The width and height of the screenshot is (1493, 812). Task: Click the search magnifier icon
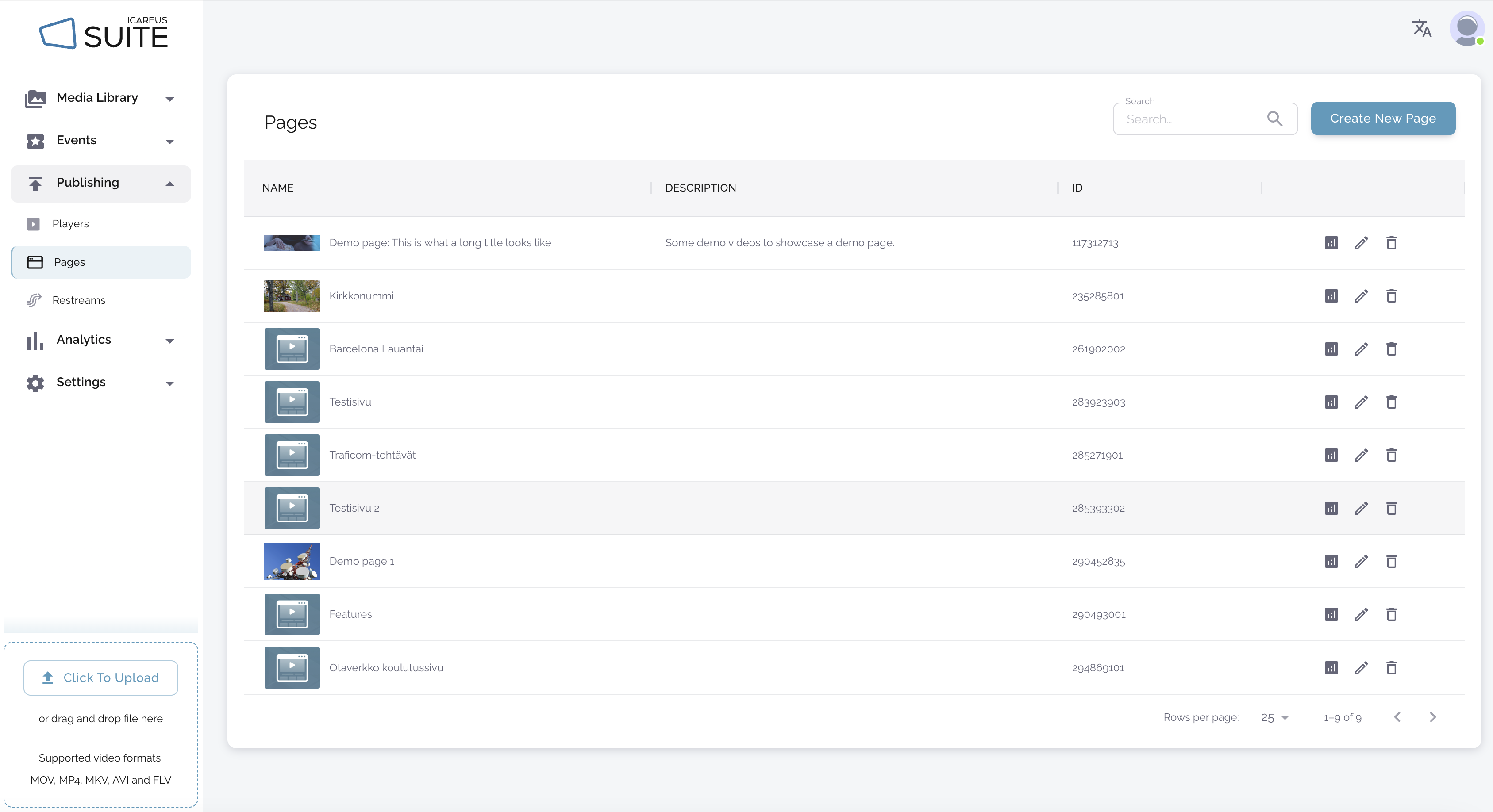point(1274,119)
